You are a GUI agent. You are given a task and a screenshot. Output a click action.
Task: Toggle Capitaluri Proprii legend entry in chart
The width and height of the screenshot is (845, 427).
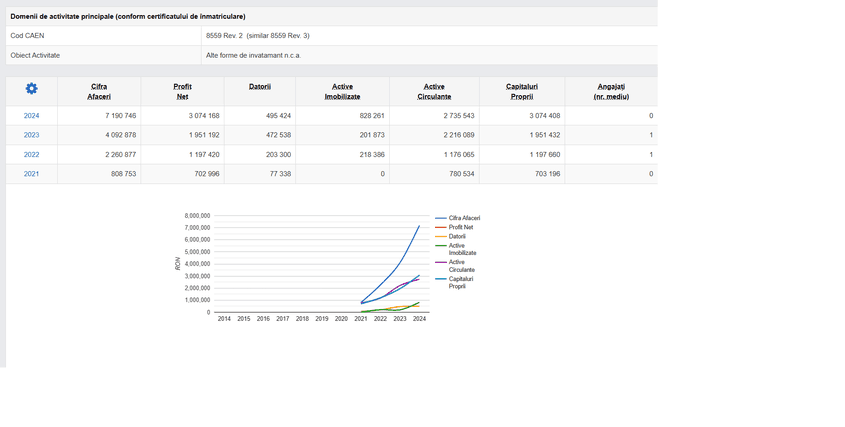tap(462, 282)
